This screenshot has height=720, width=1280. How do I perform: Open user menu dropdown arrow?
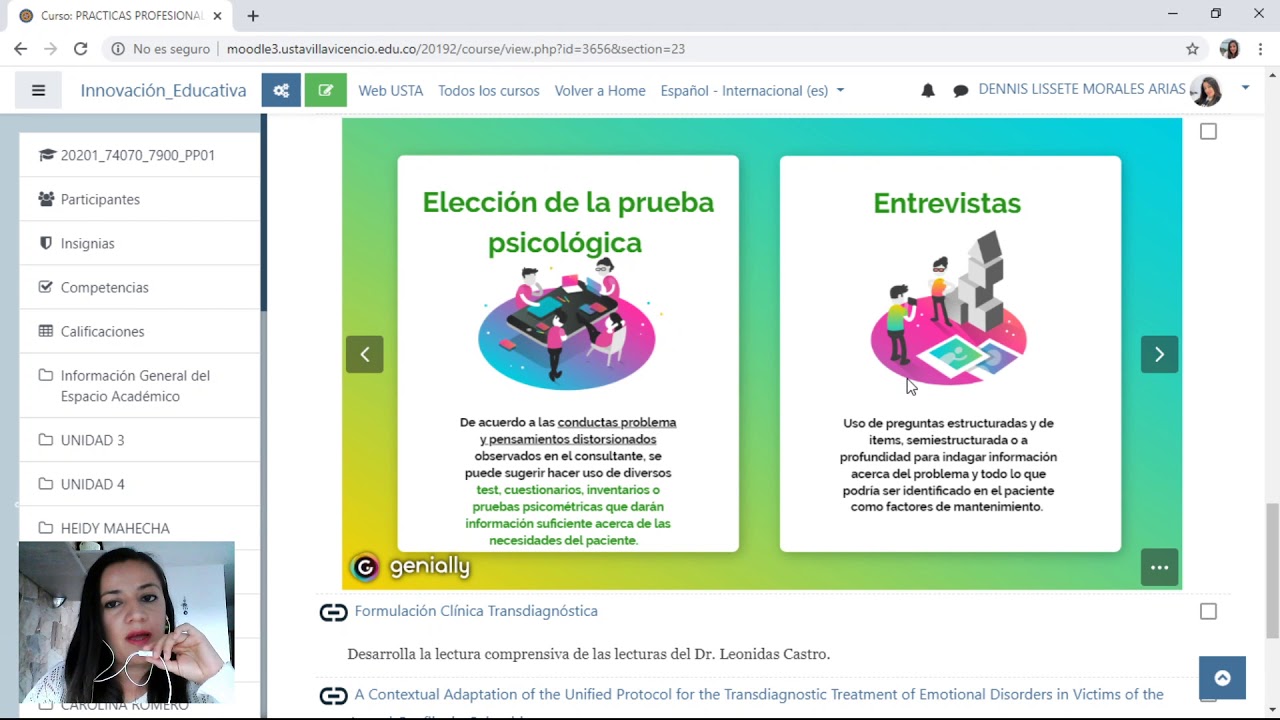pos(1245,89)
